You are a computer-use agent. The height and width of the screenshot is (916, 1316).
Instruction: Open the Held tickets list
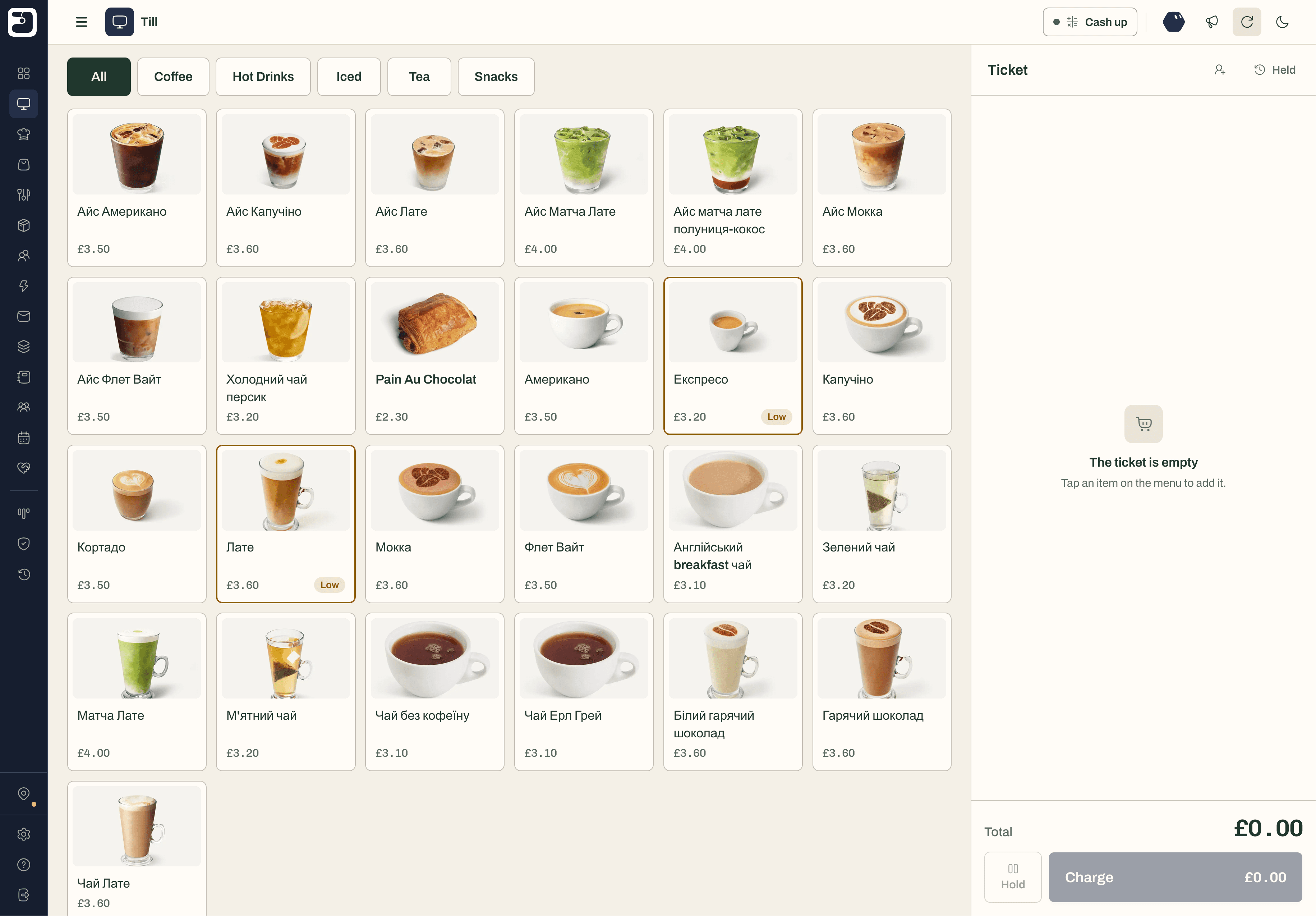1275,70
